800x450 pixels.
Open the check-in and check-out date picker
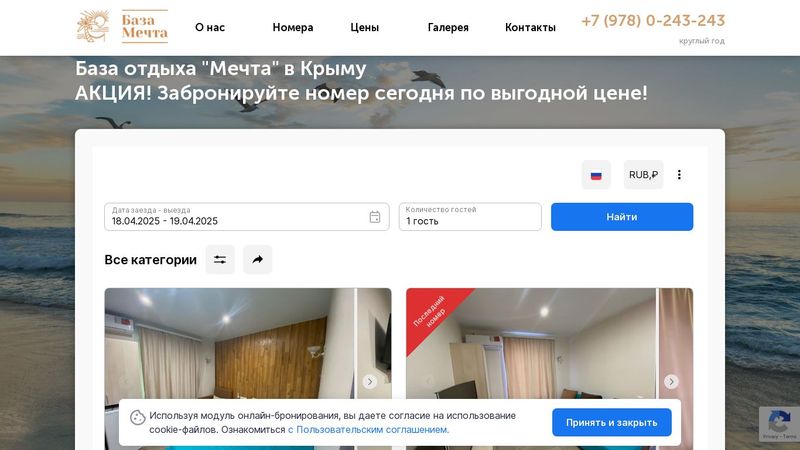(x=247, y=217)
